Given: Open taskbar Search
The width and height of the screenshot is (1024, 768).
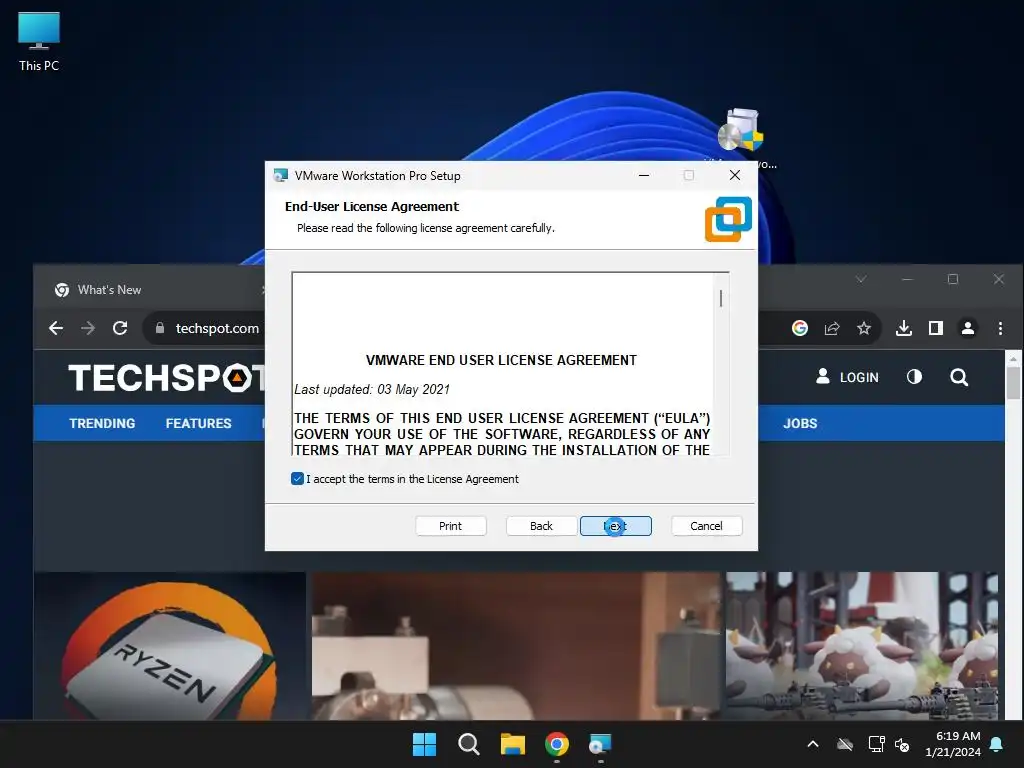Looking at the screenshot, I should click(468, 744).
